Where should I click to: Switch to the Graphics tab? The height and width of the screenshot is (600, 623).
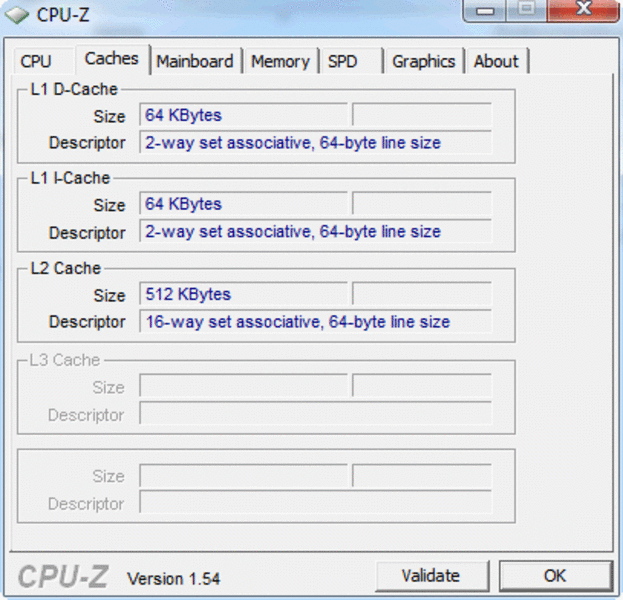coord(424,61)
